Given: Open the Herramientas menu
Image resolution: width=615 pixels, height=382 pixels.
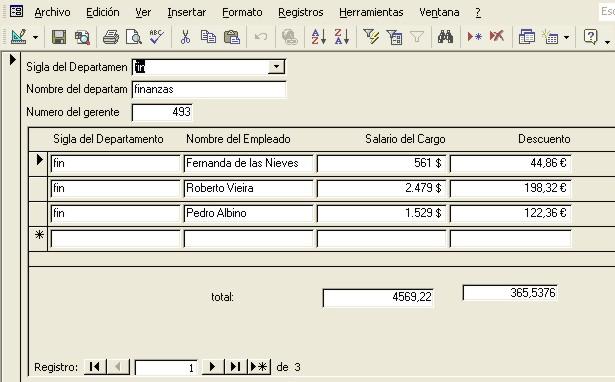Looking at the screenshot, I should point(371,12).
